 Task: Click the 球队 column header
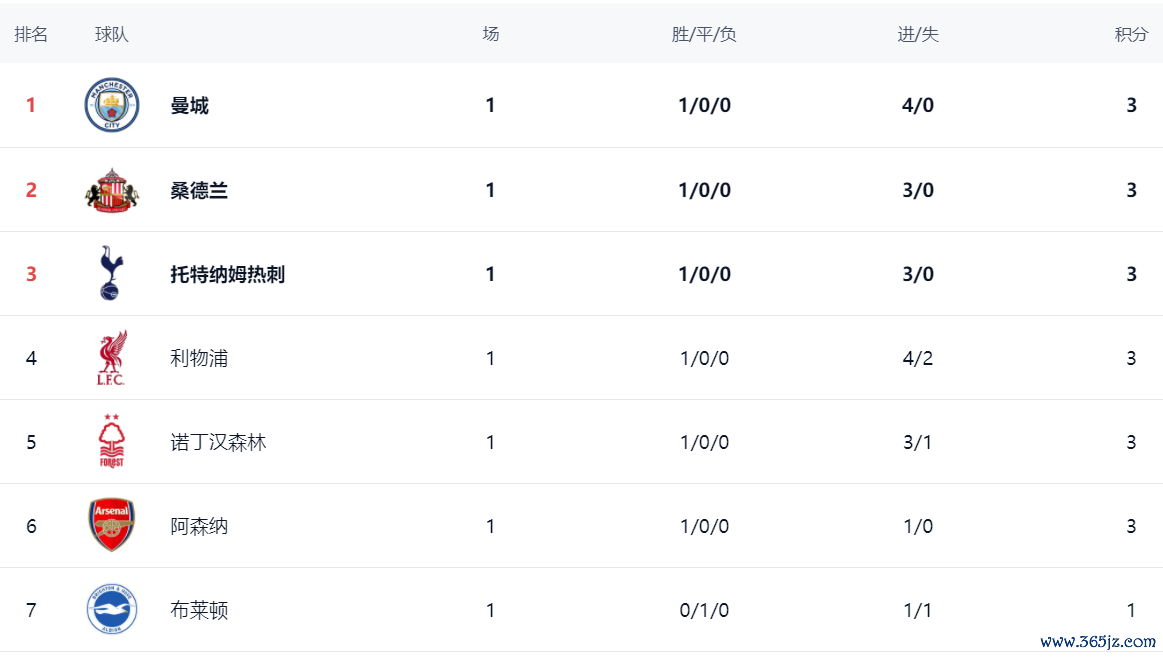(112, 34)
